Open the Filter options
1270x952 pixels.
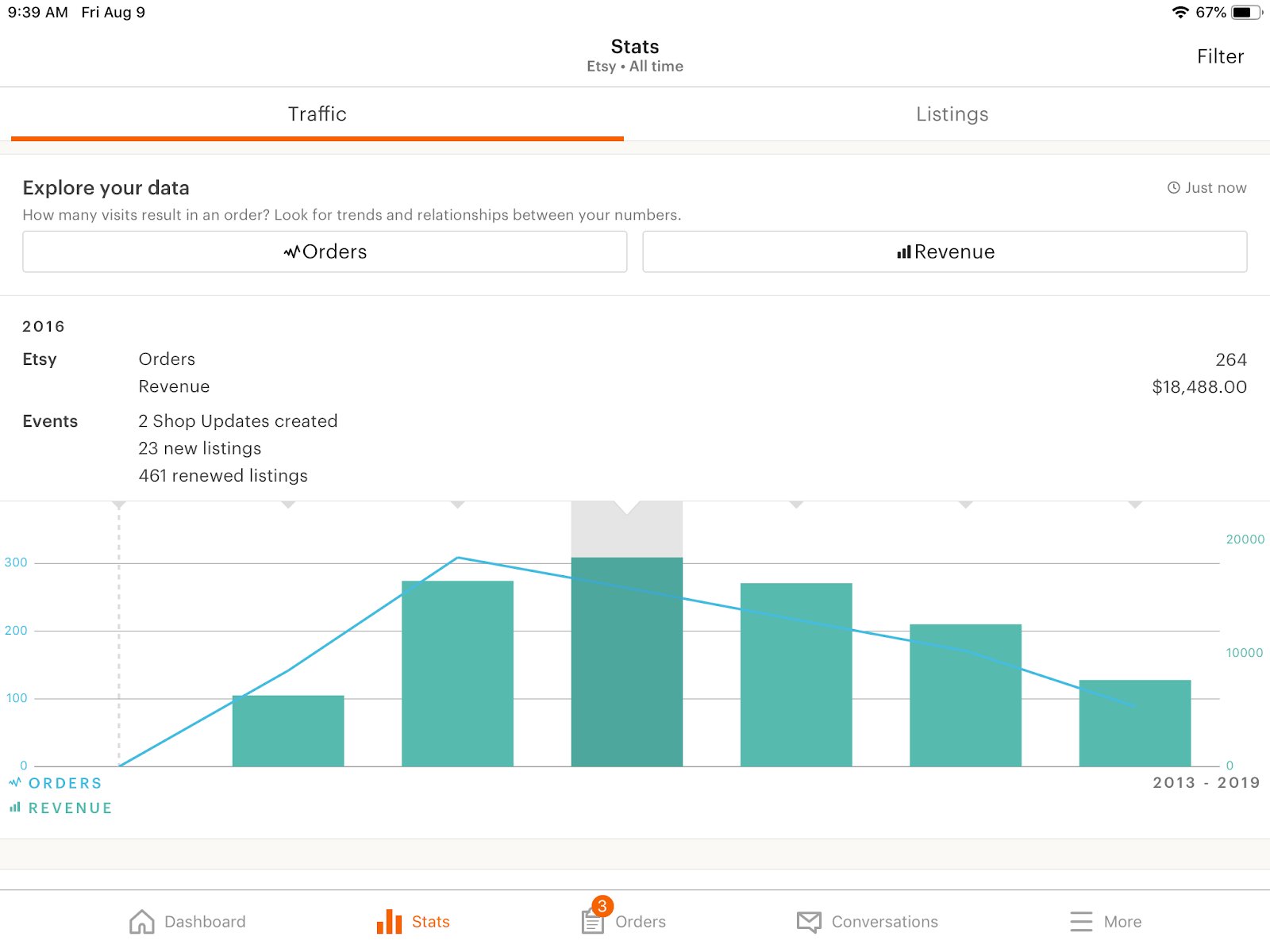(x=1220, y=56)
